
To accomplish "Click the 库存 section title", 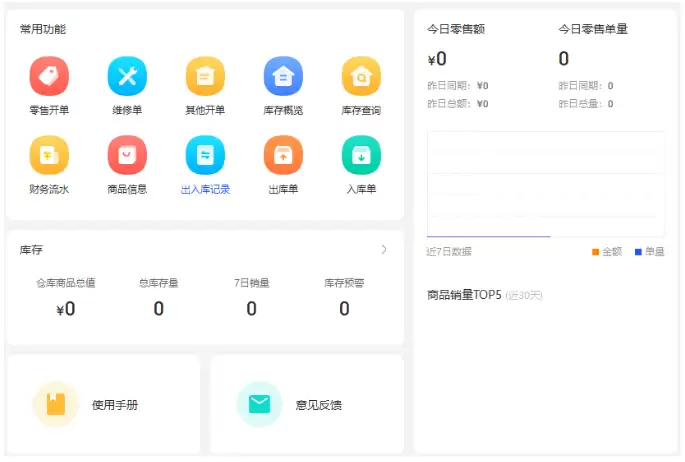I will pyautogui.click(x=31, y=250).
